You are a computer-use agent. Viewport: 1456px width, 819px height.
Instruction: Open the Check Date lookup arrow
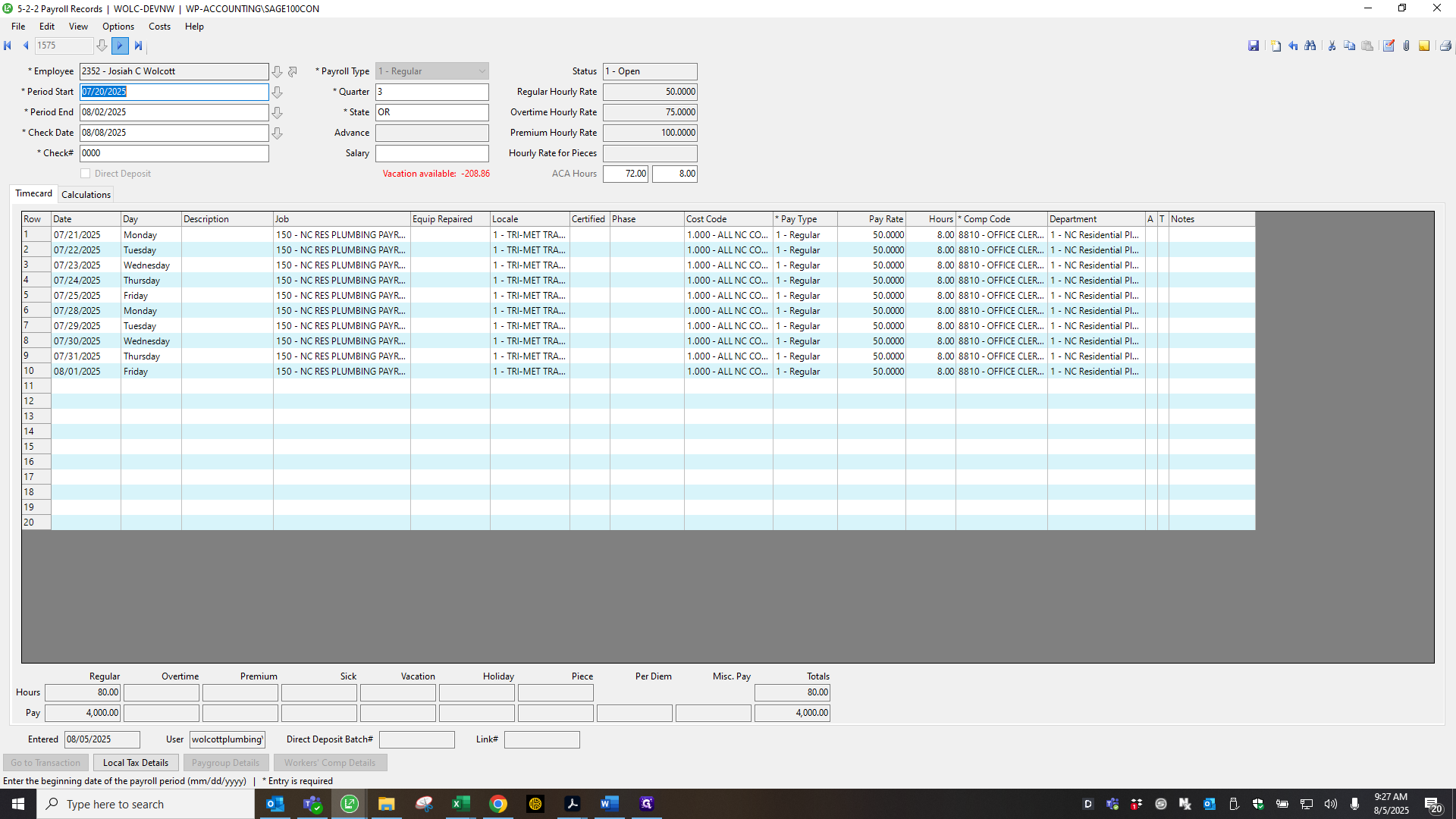pos(278,133)
